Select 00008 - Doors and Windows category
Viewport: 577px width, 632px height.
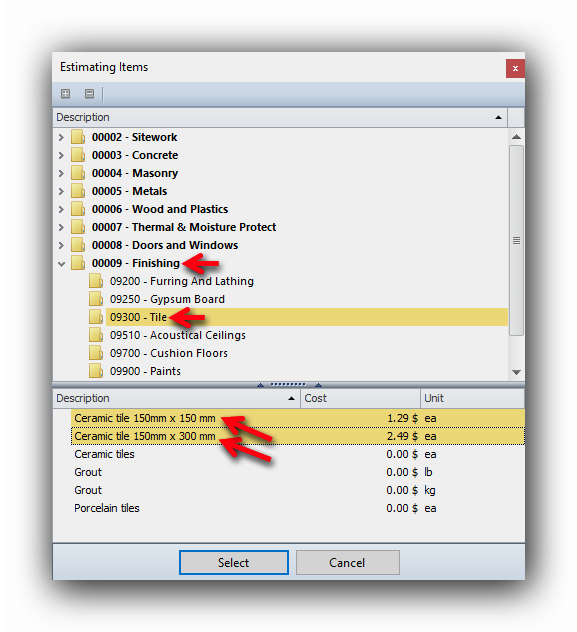point(165,245)
